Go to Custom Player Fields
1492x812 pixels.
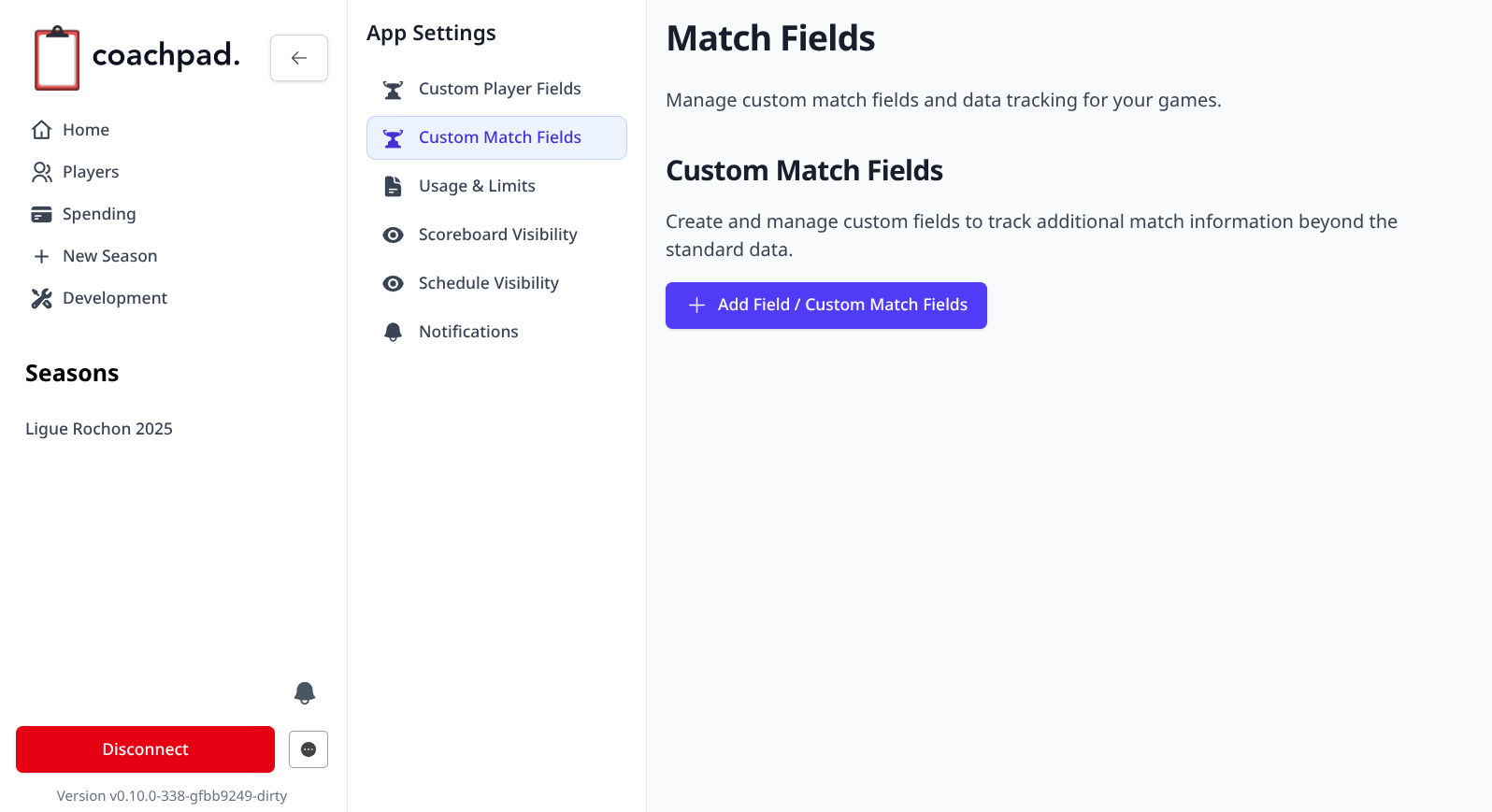[x=499, y=89]
